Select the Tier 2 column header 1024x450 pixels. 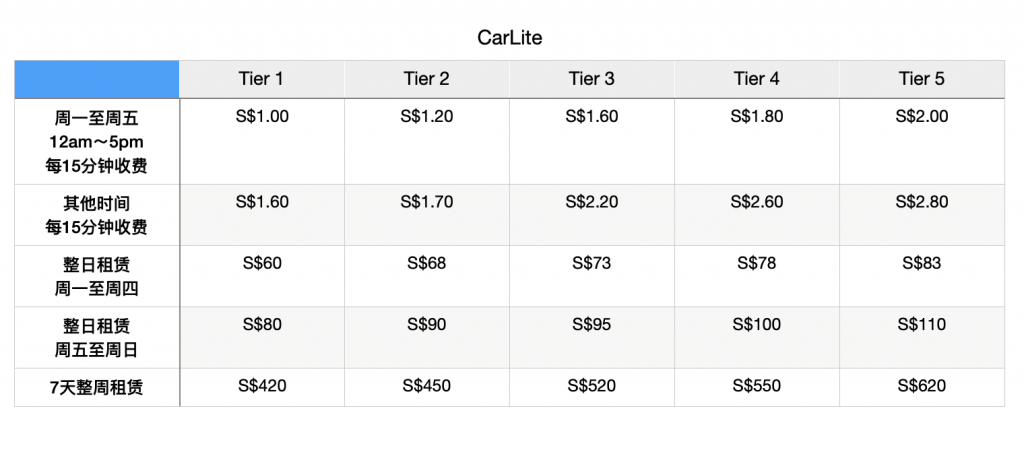[427, 79]
